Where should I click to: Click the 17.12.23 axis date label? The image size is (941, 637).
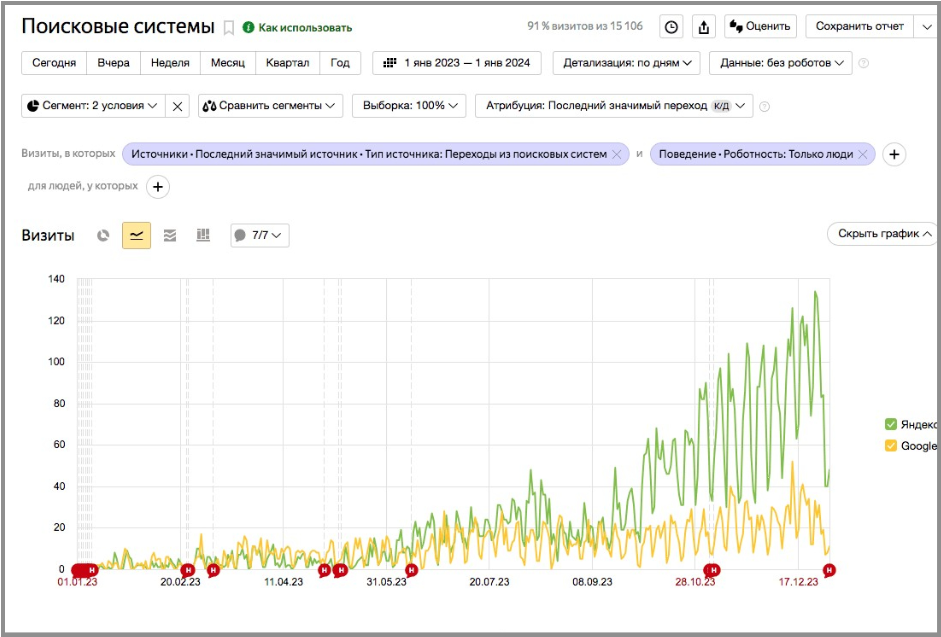click(x=798, y=582)
